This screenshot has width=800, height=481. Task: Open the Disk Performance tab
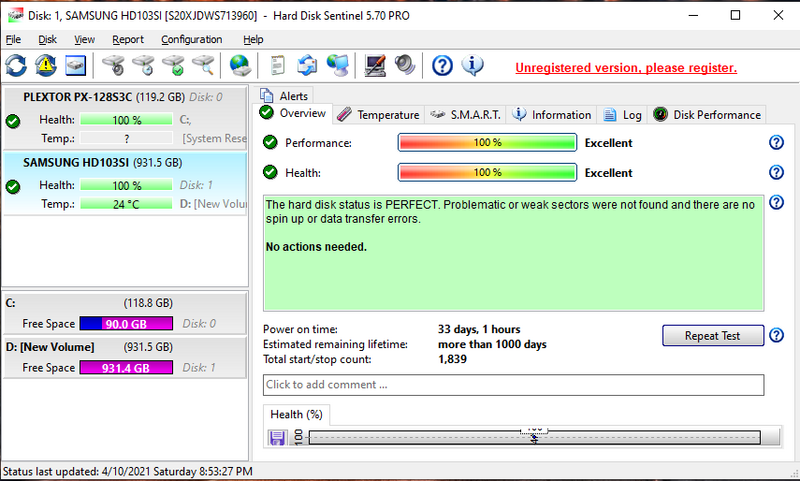pos(707,115)
